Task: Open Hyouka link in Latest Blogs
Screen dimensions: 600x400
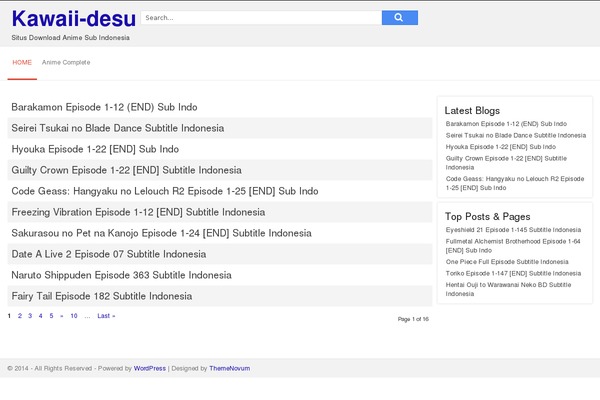Action: [x=501, y=147]
